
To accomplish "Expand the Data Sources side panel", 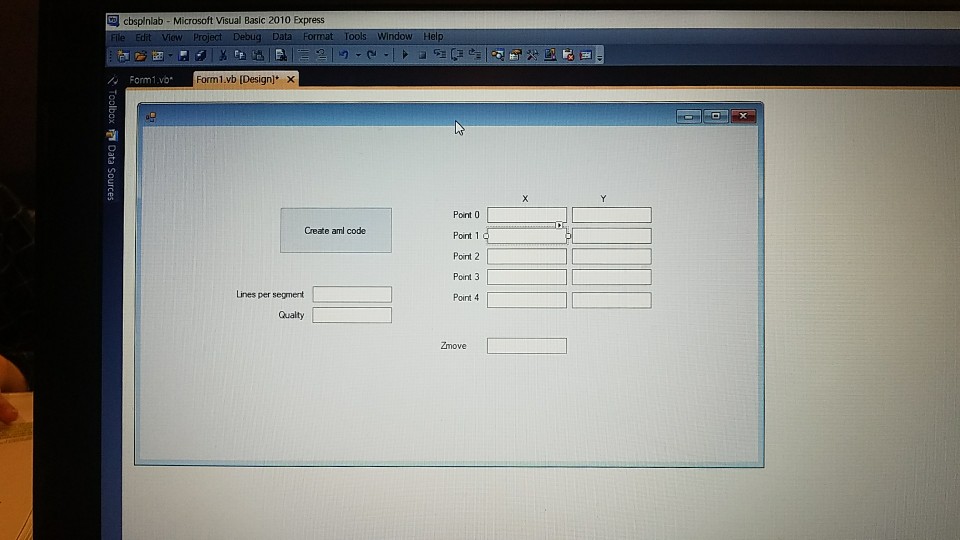I will point(111,167).
